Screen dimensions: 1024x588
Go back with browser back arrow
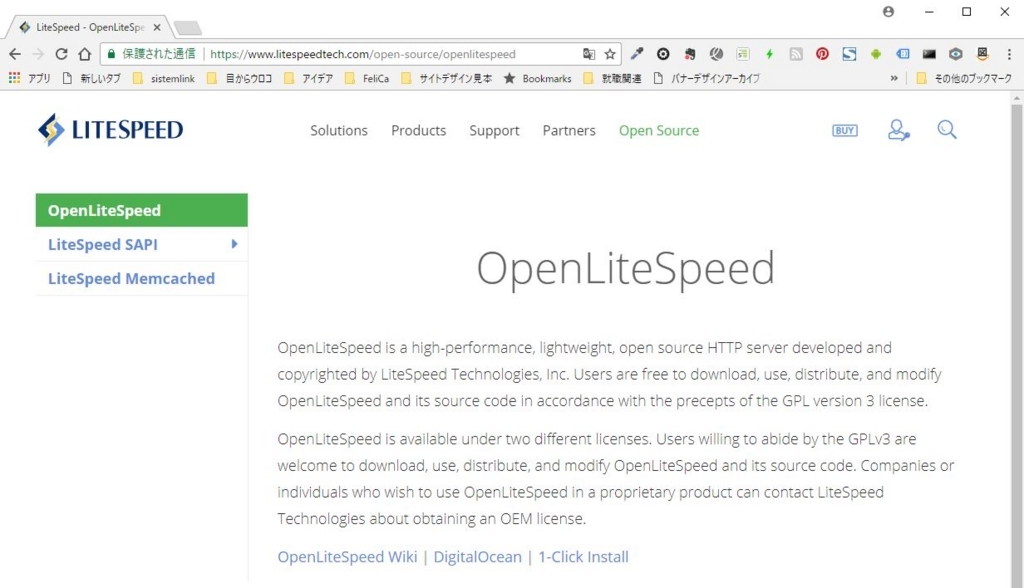pyautogui.click(x=15, y=54)
